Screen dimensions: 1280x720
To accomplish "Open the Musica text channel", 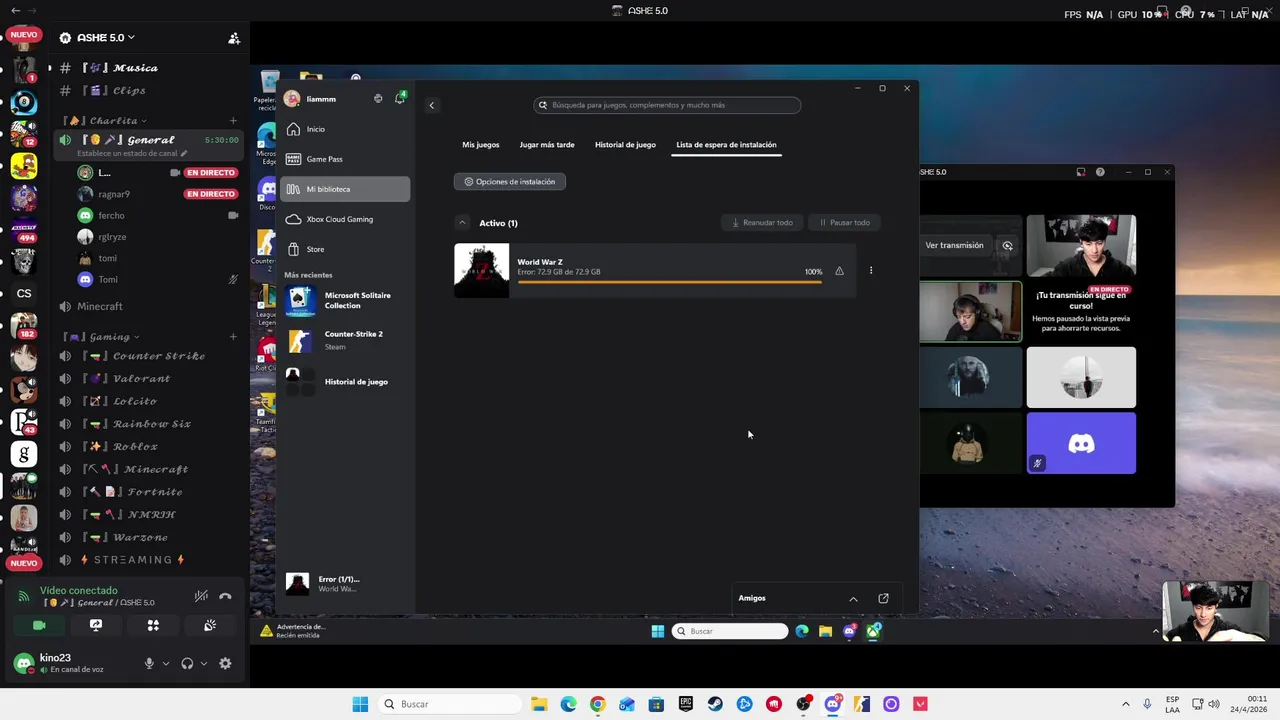I will pyautogui.click(x=150, y=68).
